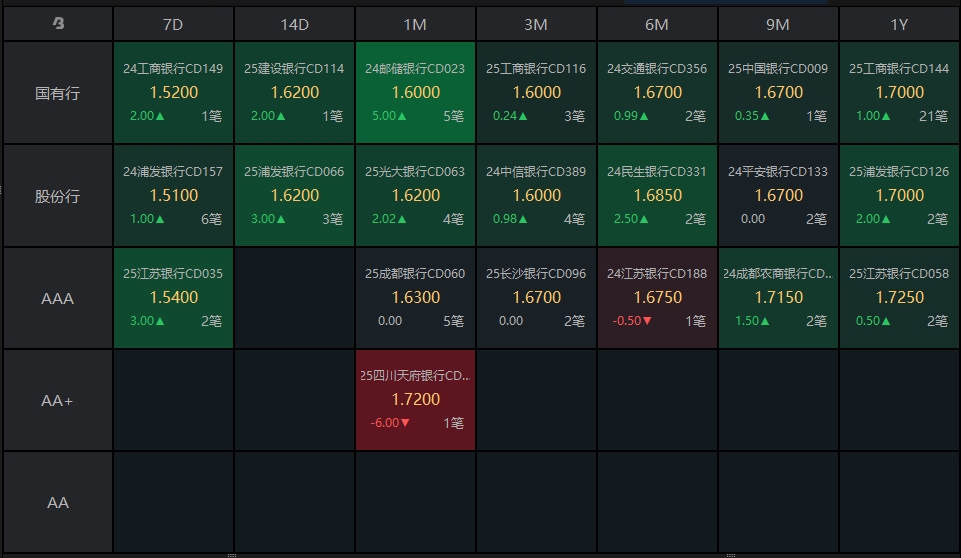Open the 24浦发银行CD157 cell
Screen dimensions: 961x558
pos(173,196)
